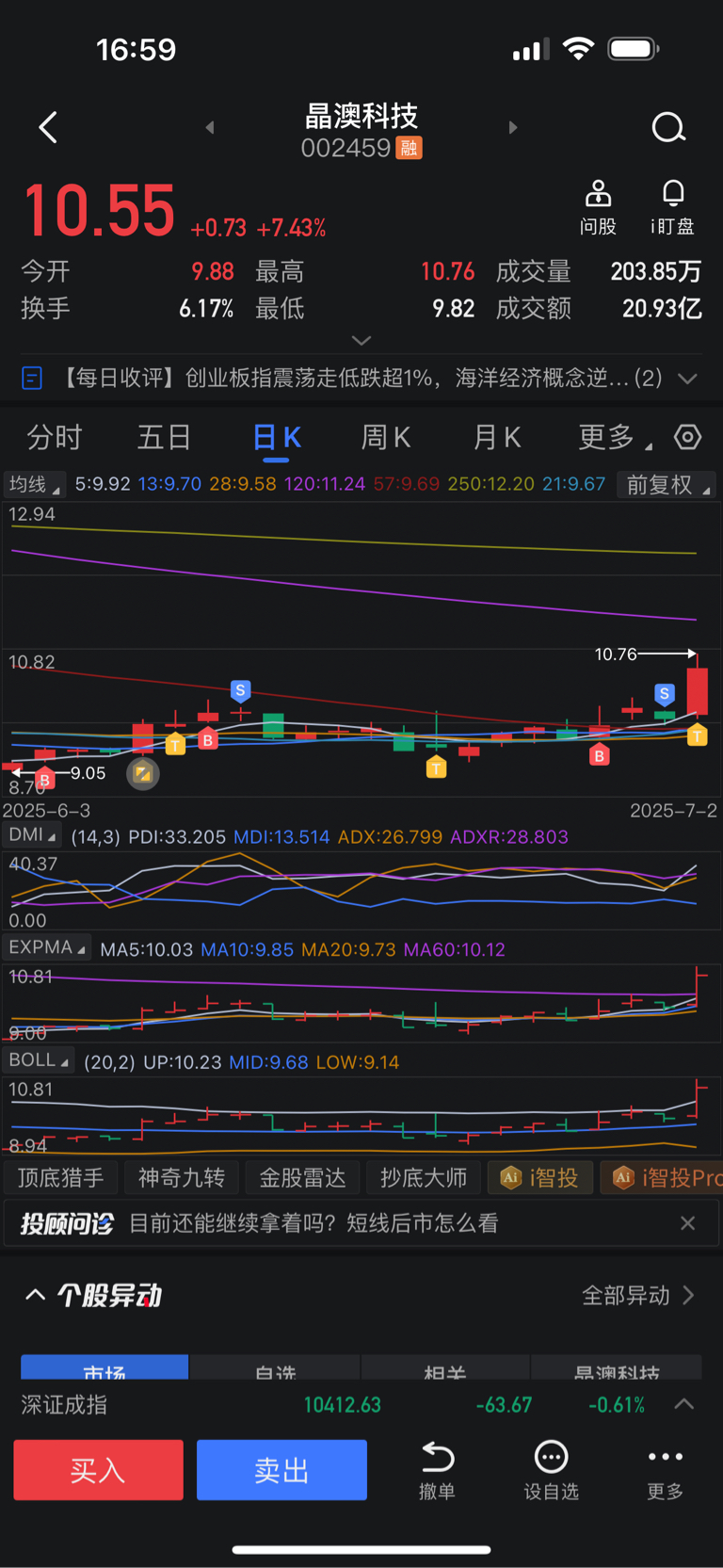Open the 更多 chart period menu

pos(614,437)
